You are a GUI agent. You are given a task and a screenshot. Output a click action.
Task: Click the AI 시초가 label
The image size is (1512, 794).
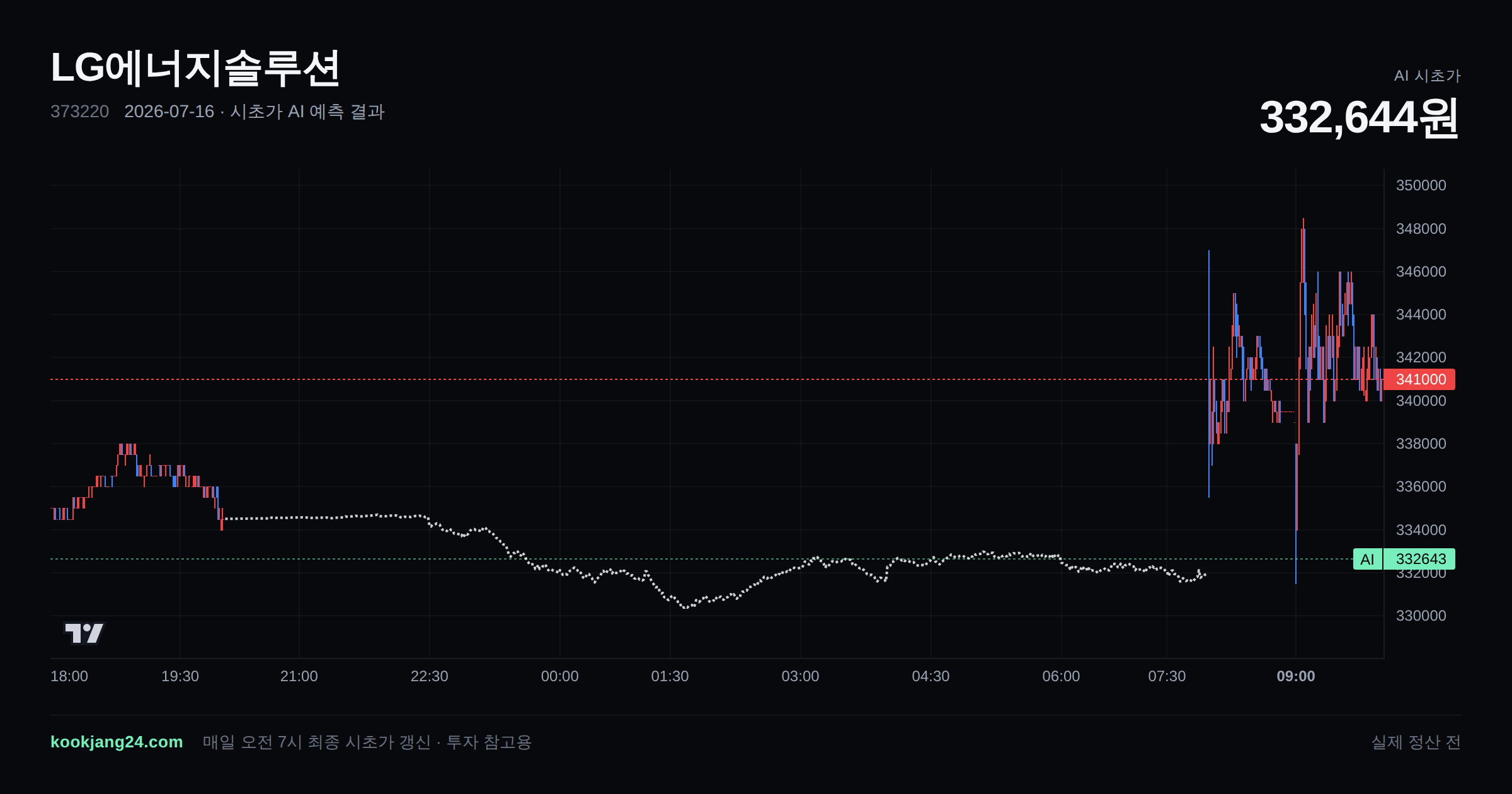1427,76
